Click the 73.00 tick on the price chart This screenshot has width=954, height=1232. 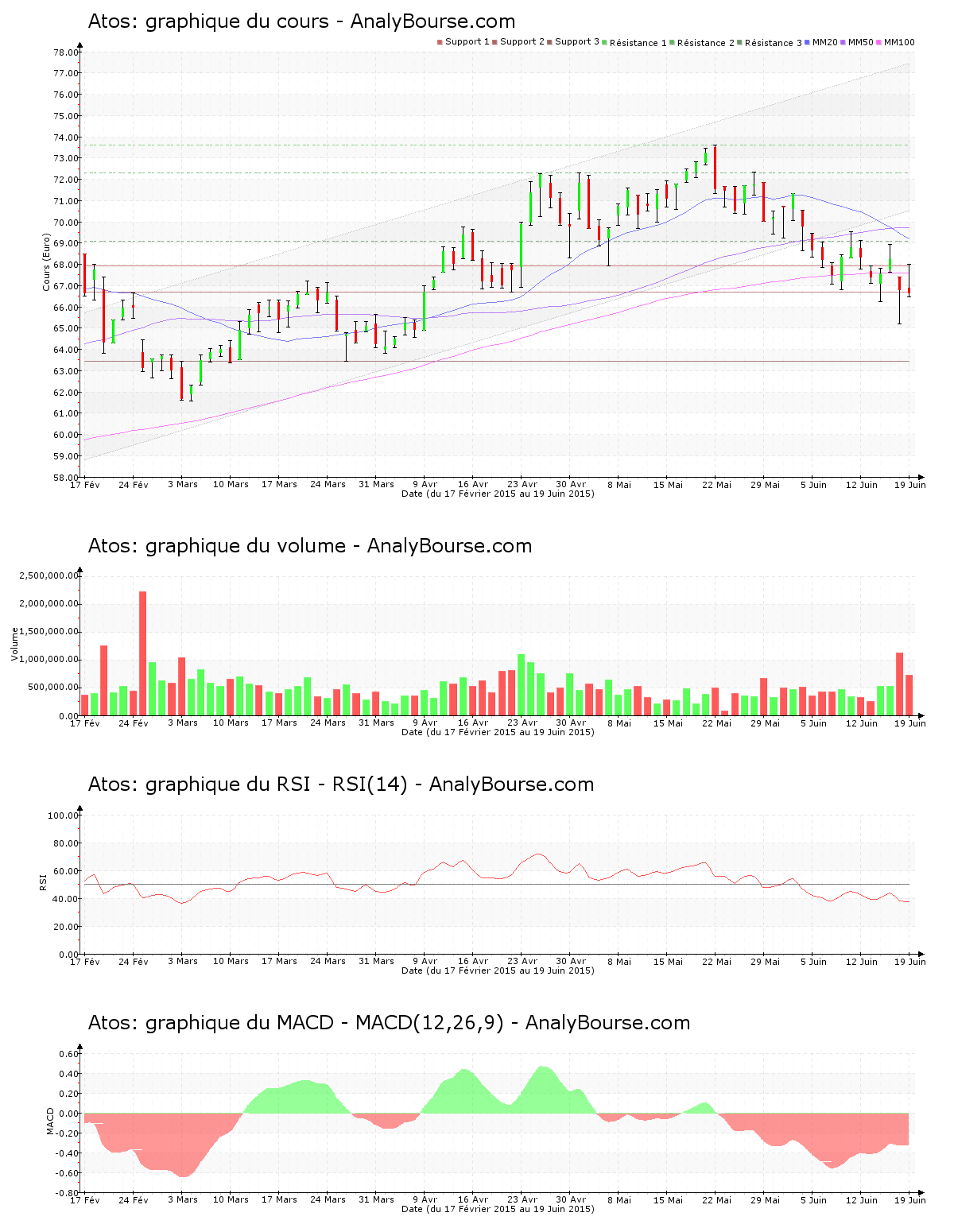pos(66,158)
